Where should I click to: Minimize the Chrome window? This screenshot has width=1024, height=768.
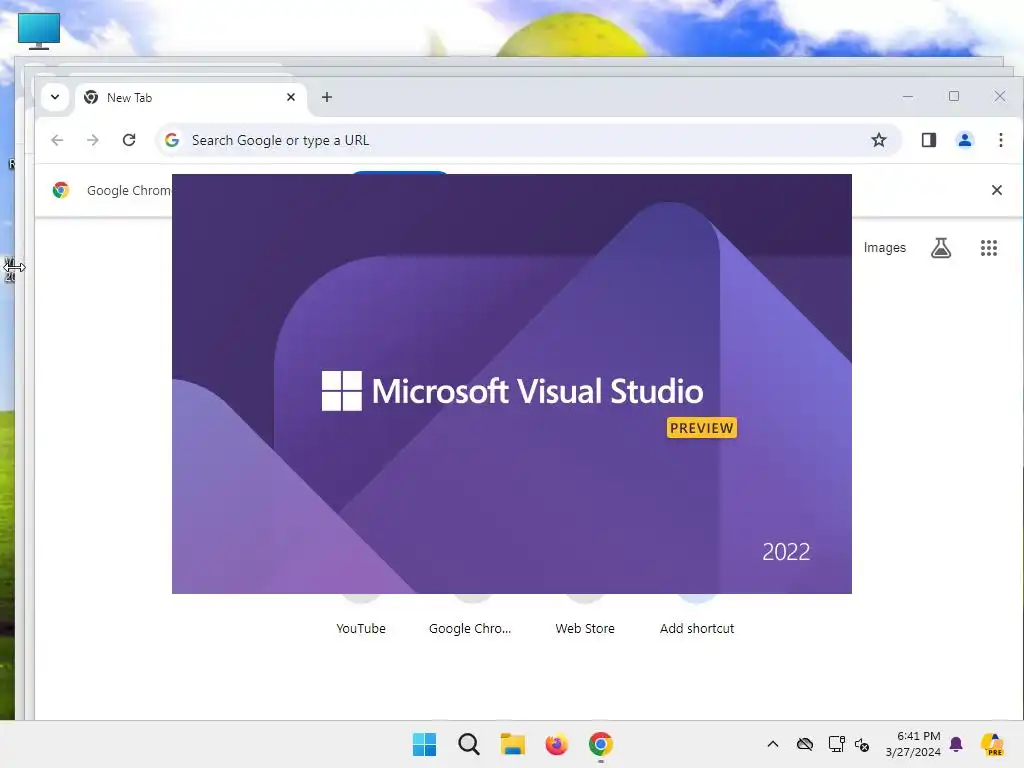click(x=908, y=97)
